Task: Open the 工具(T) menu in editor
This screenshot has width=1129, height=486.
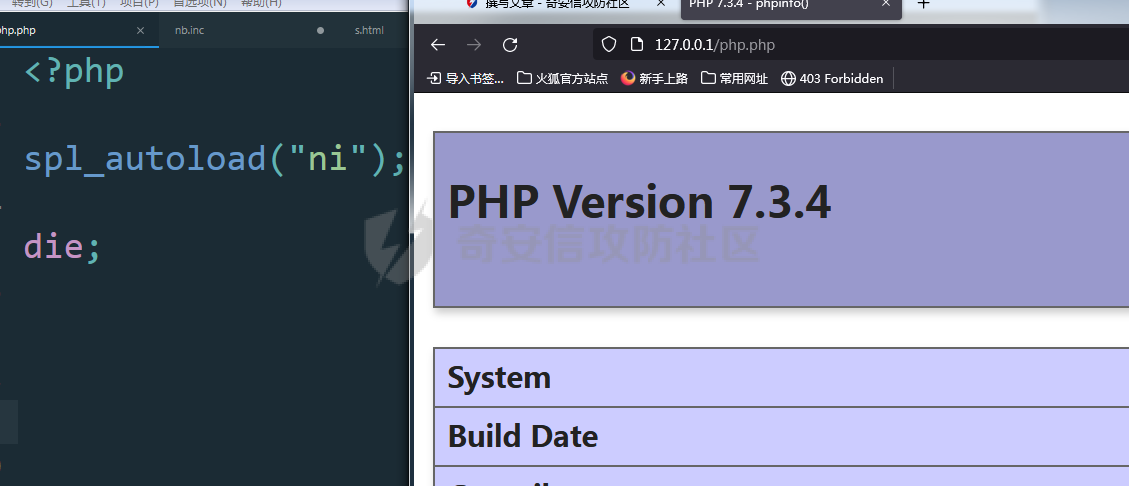Action: coord(86,4)
